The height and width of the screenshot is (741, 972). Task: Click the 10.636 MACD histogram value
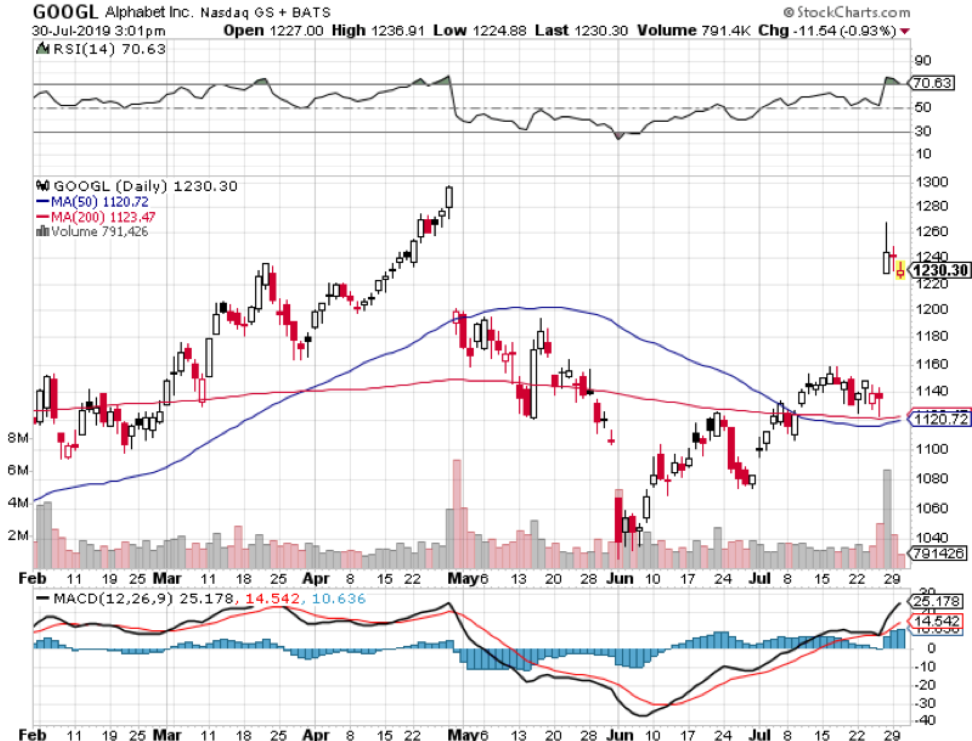338,599
